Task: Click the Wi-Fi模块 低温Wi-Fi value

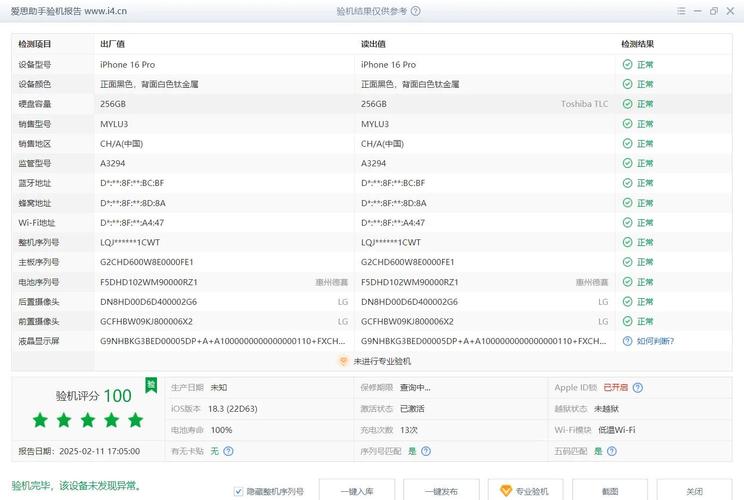Action: (x=616, y=430)
